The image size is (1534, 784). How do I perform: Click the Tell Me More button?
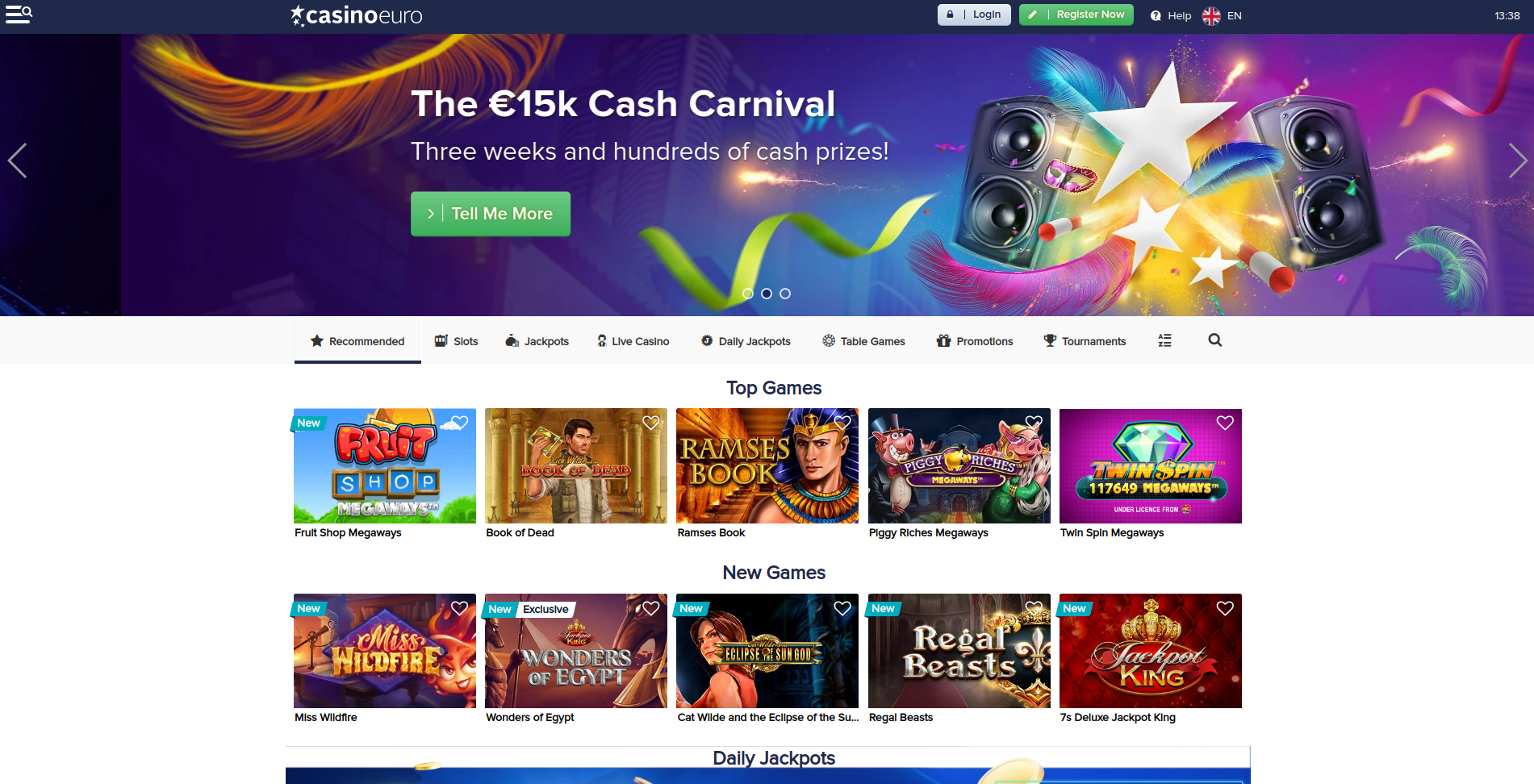pyautogui.click(x=491, y=214)
